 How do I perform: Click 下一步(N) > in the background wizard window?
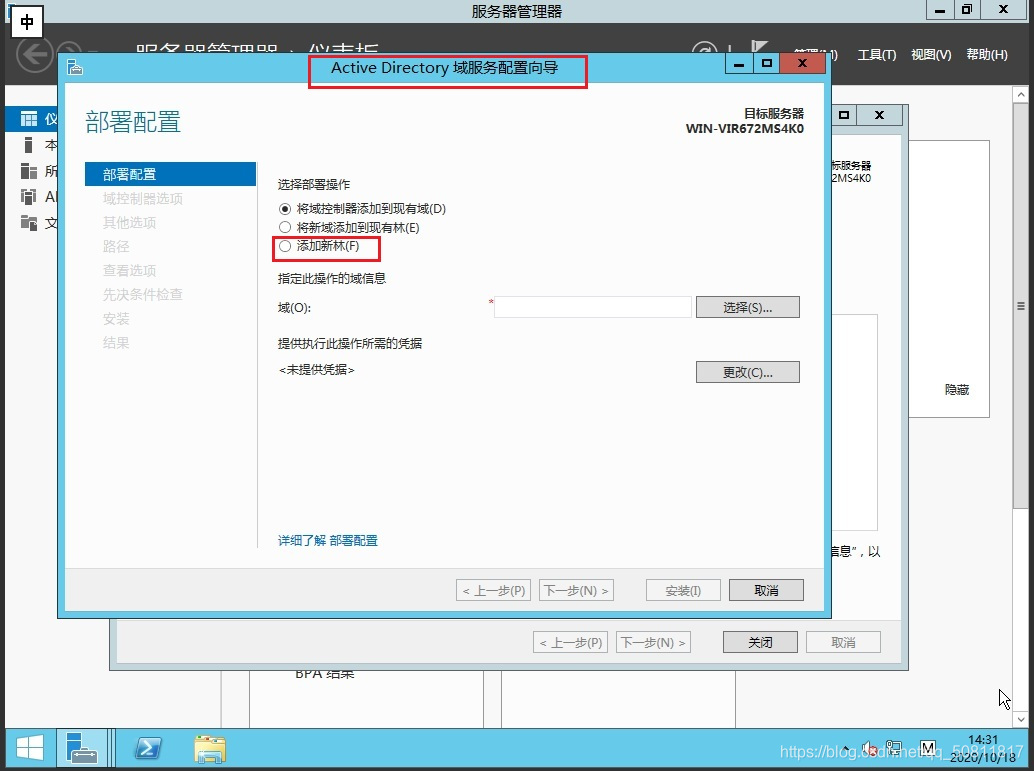pos(654,642)
